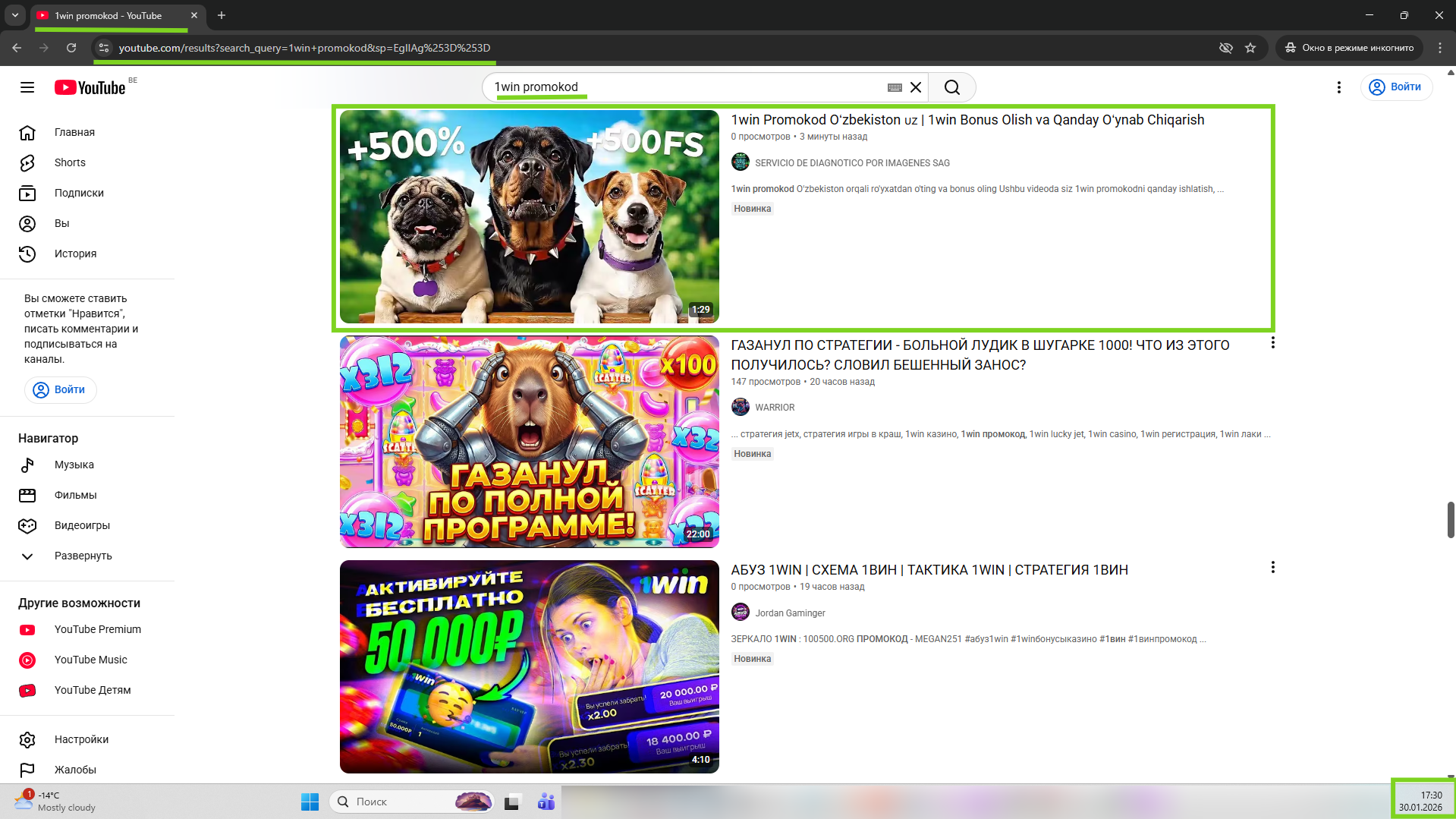Visit the Jordan Gaminger channel name
The height and width of the screenshot is (819, 1456).
[x=790, y=613]
